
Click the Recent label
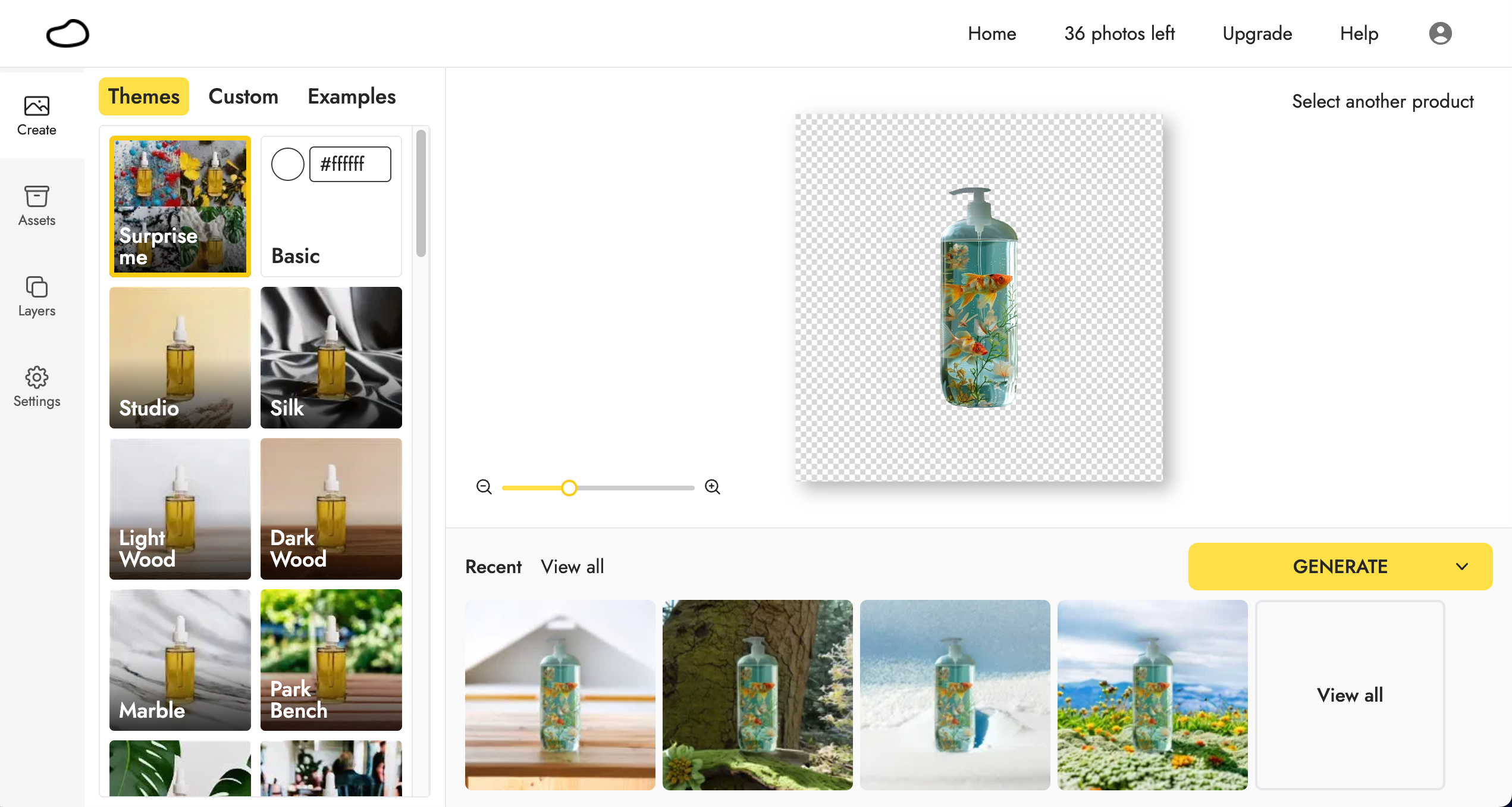pos(493,567)
